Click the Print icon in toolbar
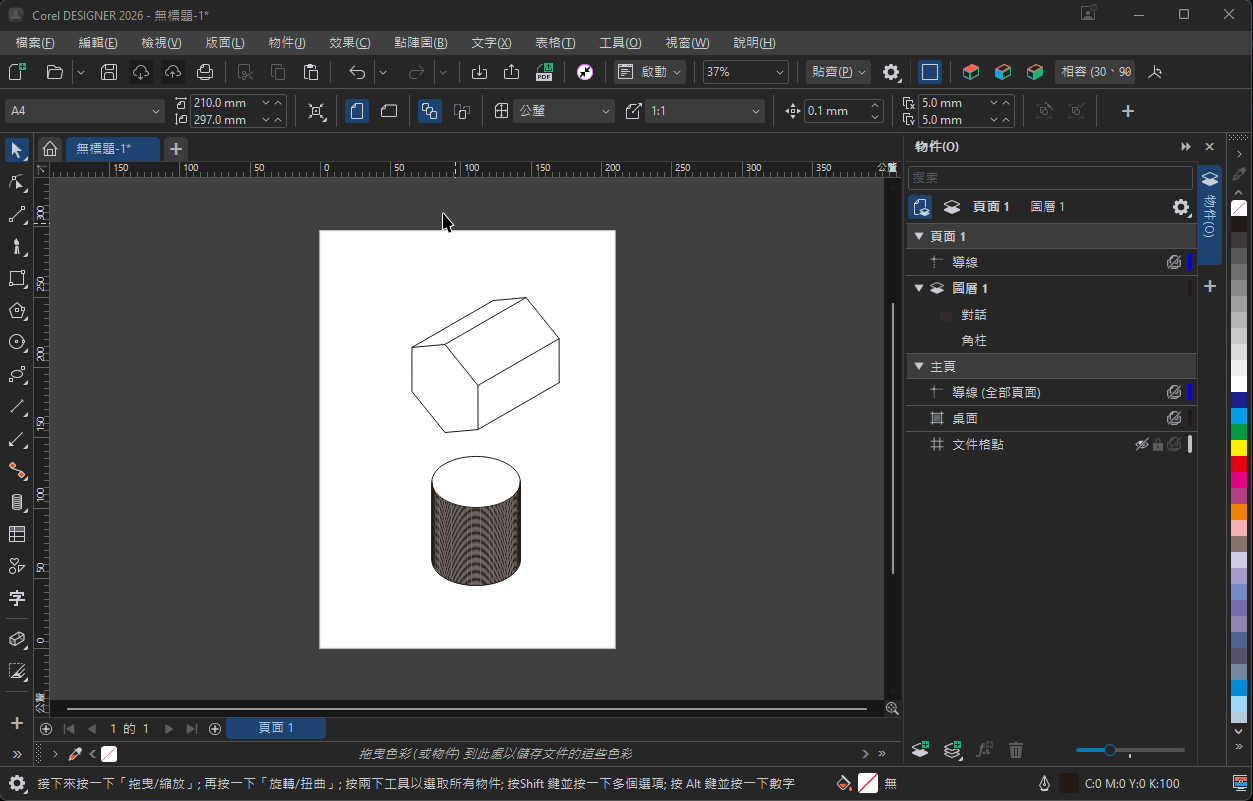1253x801 pixels. click(x=205, y=72)
